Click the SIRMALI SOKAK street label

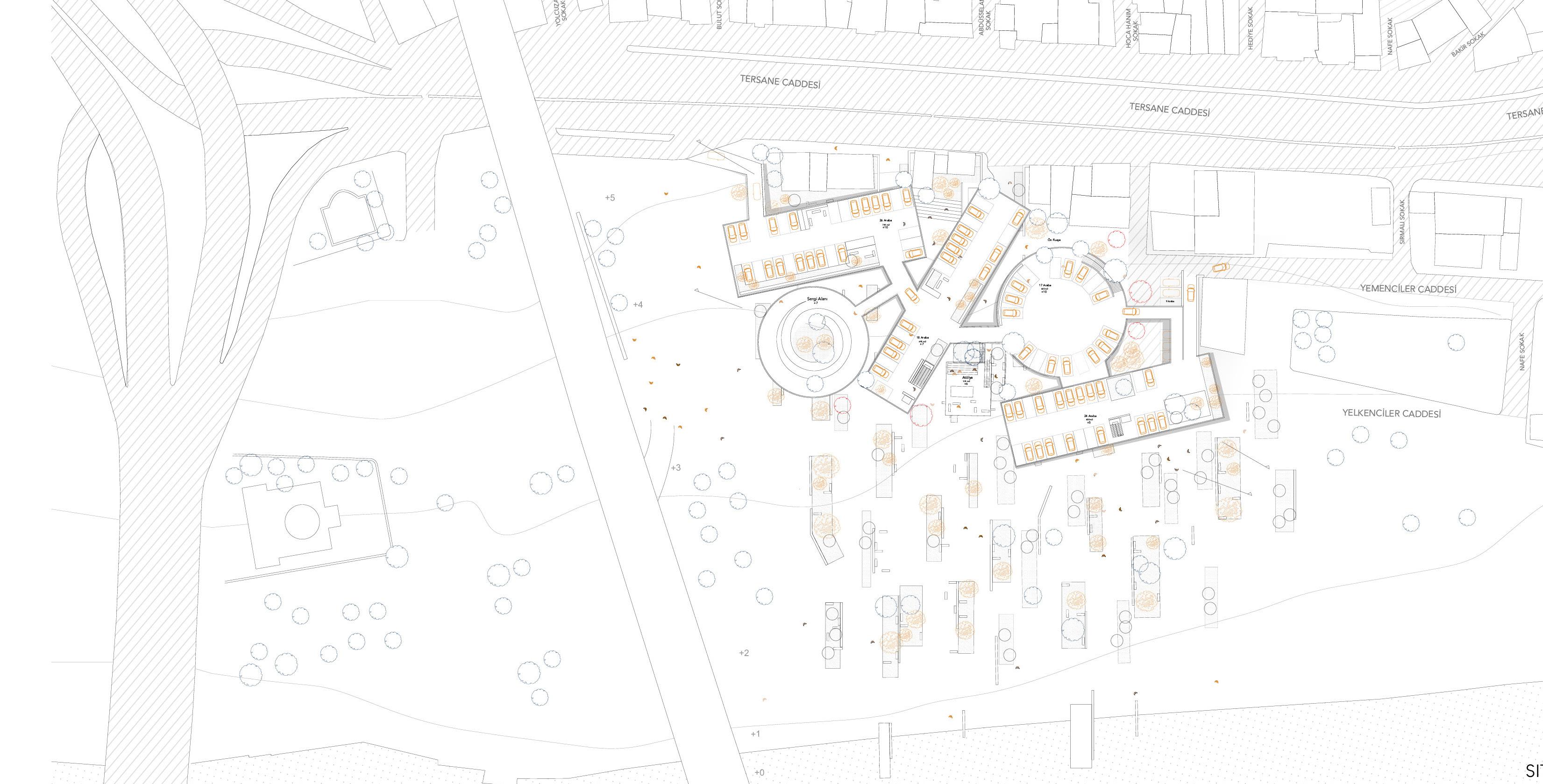point(1401,222)
